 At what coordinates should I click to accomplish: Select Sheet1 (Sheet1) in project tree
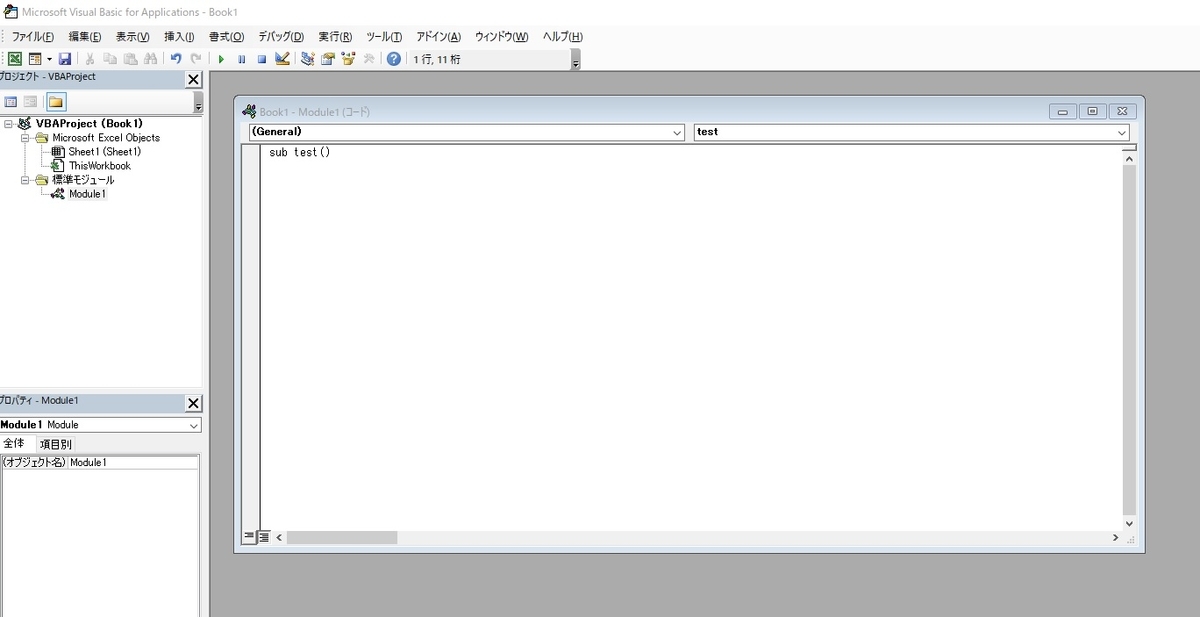click(x=105, y=152)
